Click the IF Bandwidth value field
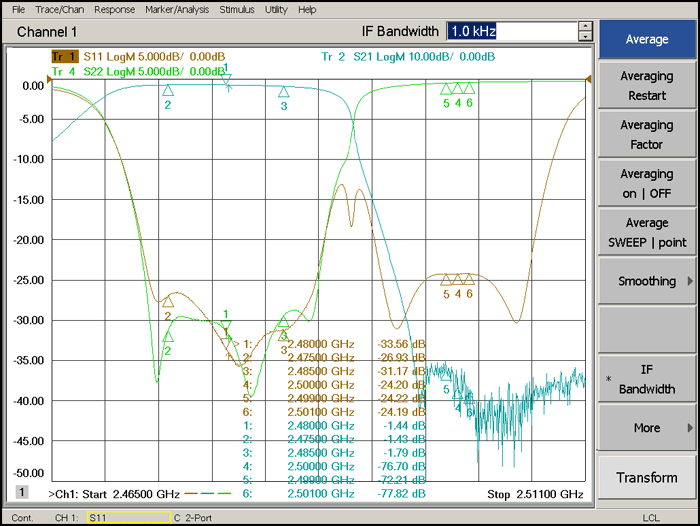 [x=512, y=31]
